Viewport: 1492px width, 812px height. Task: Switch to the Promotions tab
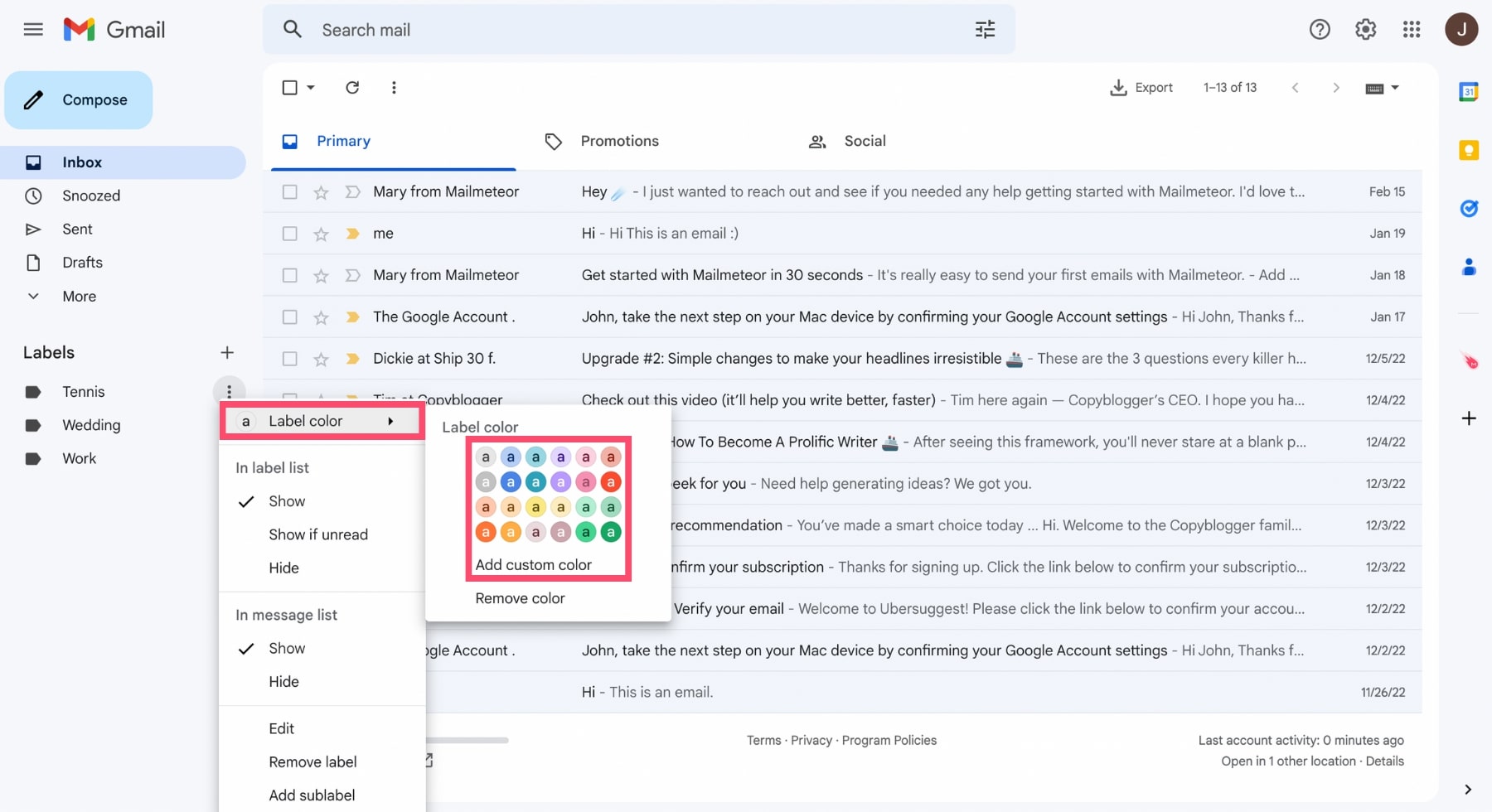619,142
